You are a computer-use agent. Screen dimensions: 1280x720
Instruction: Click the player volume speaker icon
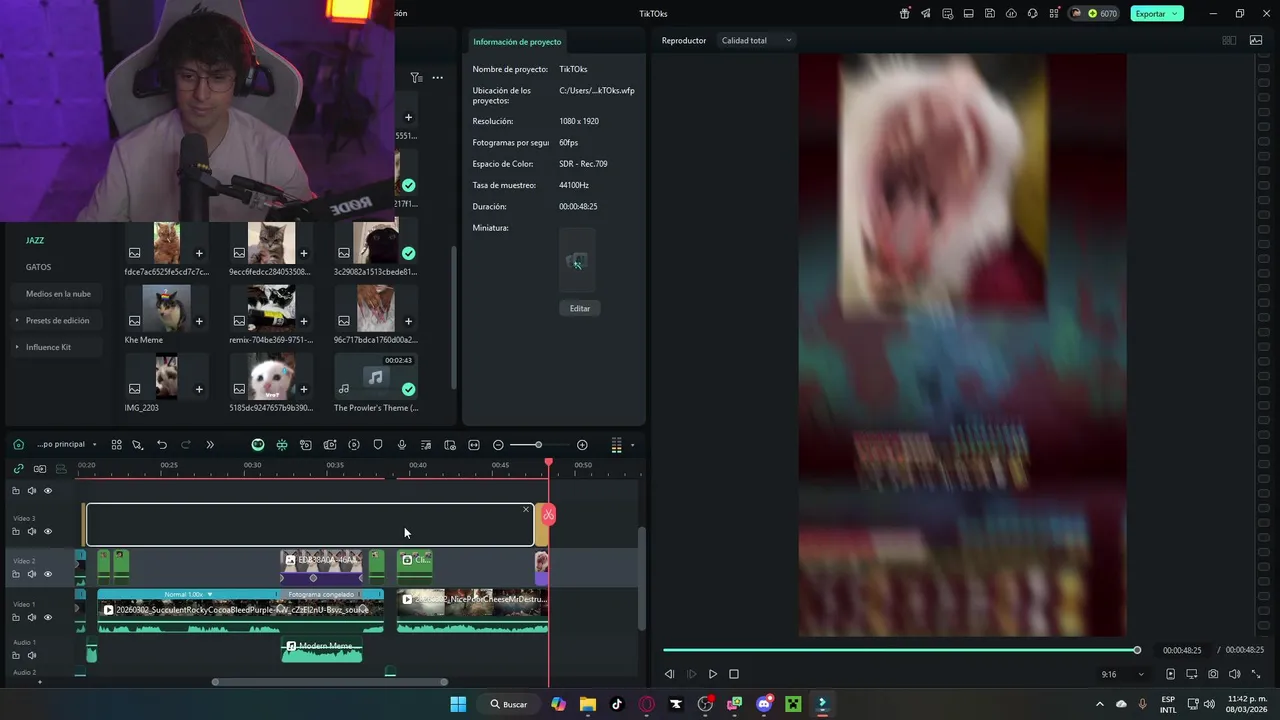[1234, 674]
